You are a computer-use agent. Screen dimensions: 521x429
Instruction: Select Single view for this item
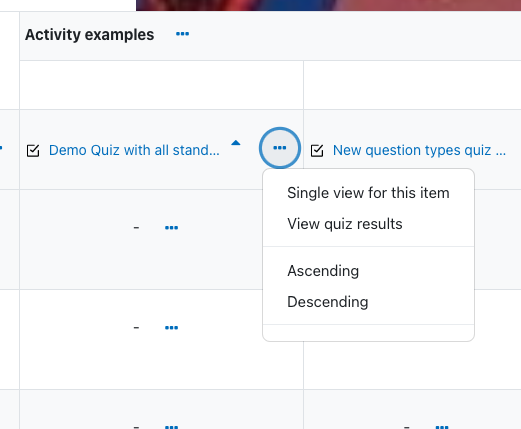pos(368,193)
